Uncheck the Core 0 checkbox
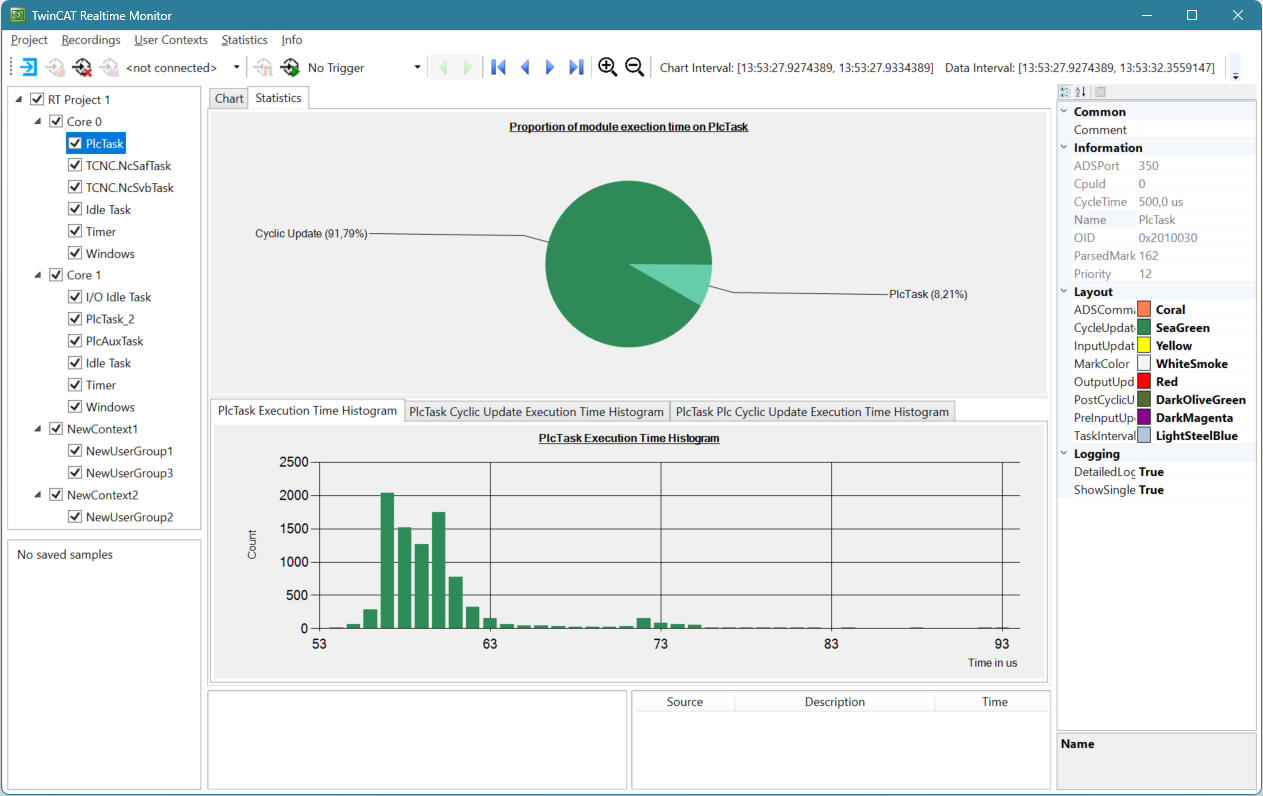The image size is (1263, 796). [56, 122]
